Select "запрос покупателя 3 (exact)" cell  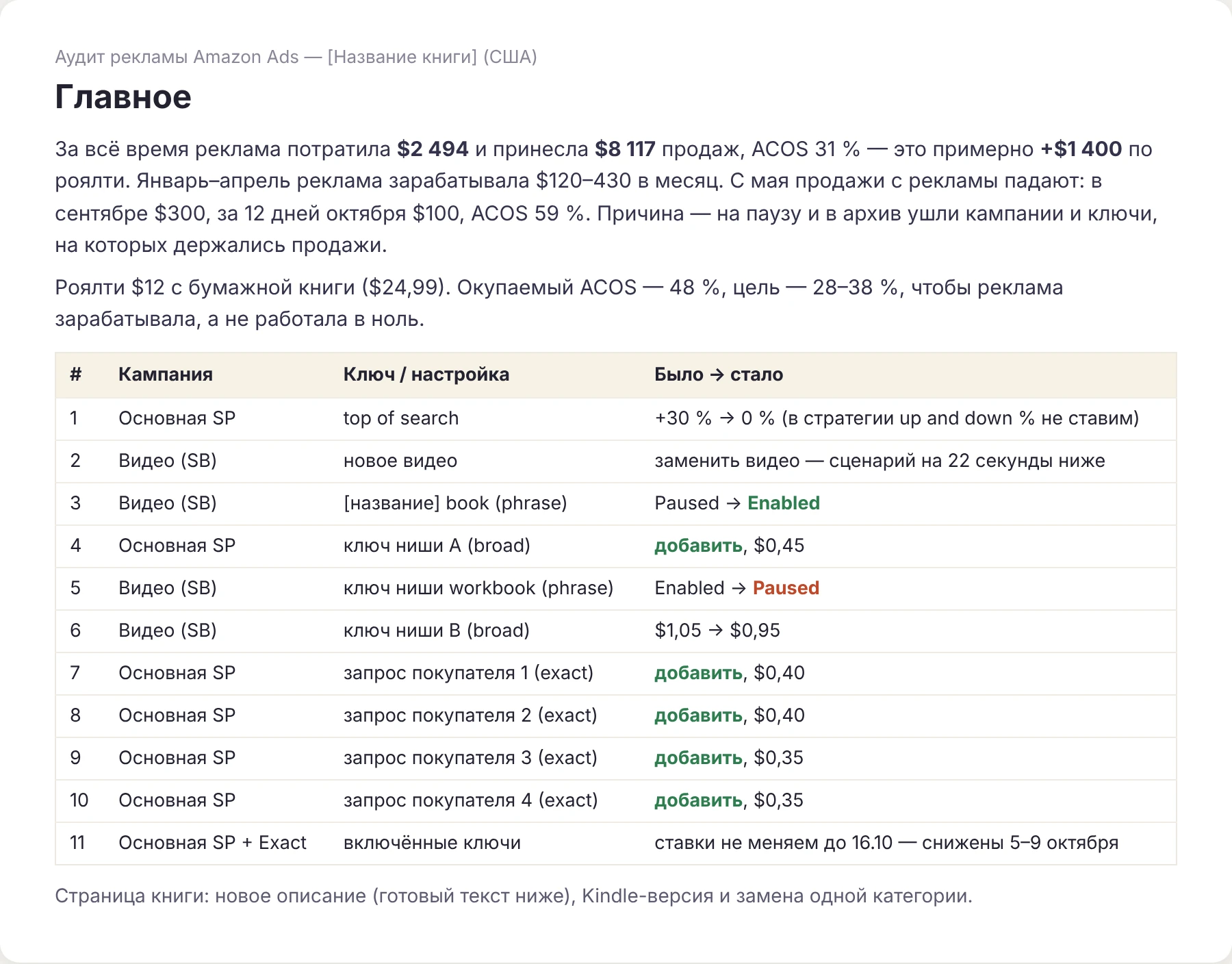[x=470, y=758]
